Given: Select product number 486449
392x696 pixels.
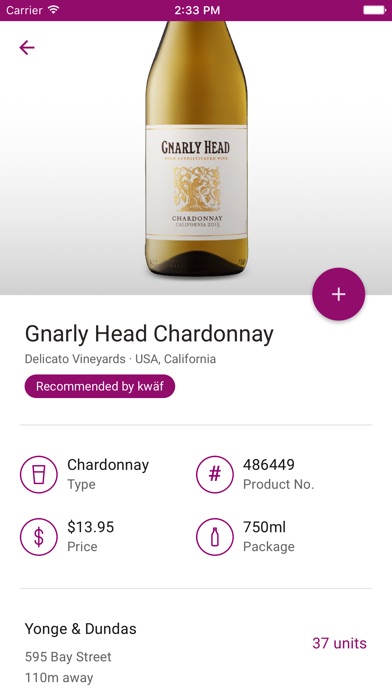Looking at the screenshot, I should [269, 465].
